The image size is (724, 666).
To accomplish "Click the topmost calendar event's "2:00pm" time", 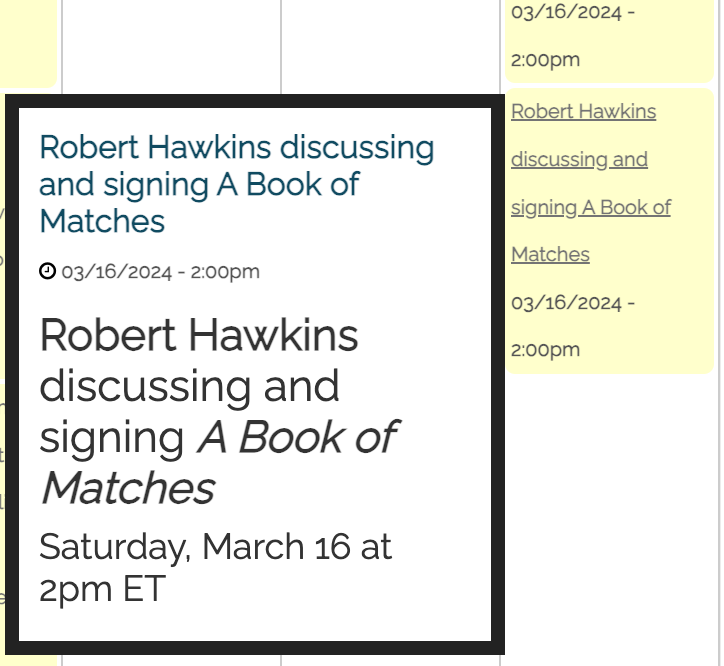I will (545, 60).
